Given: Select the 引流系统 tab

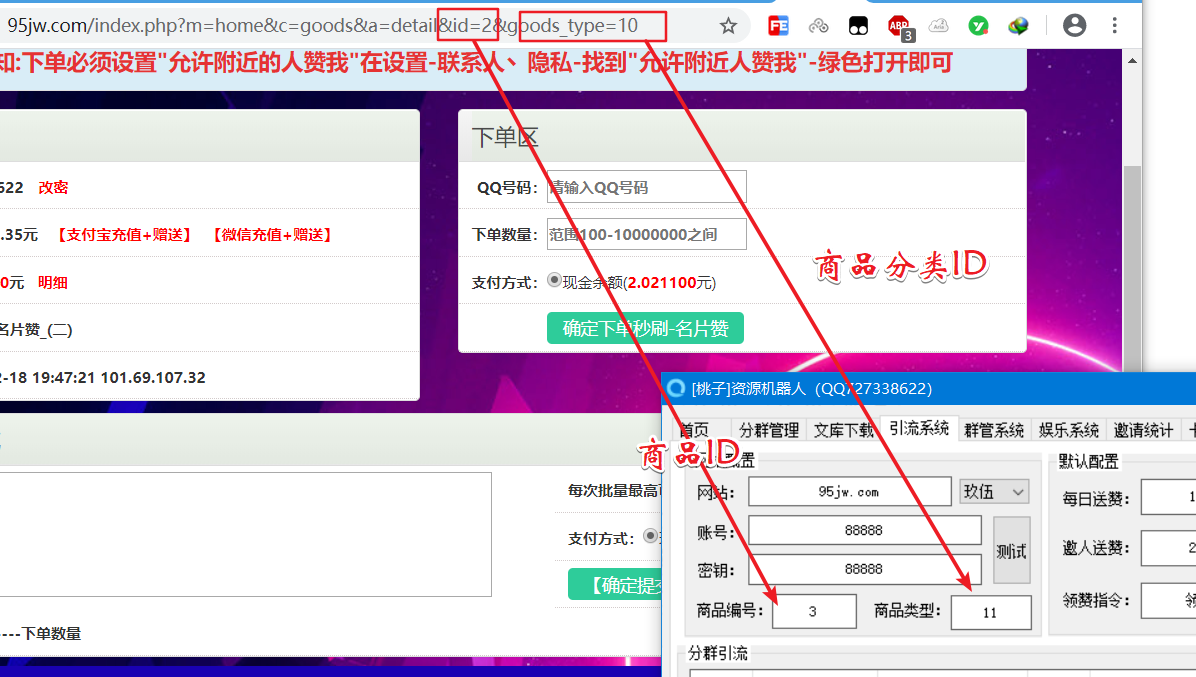Looking at the screenshot, I should pos(918,428).
